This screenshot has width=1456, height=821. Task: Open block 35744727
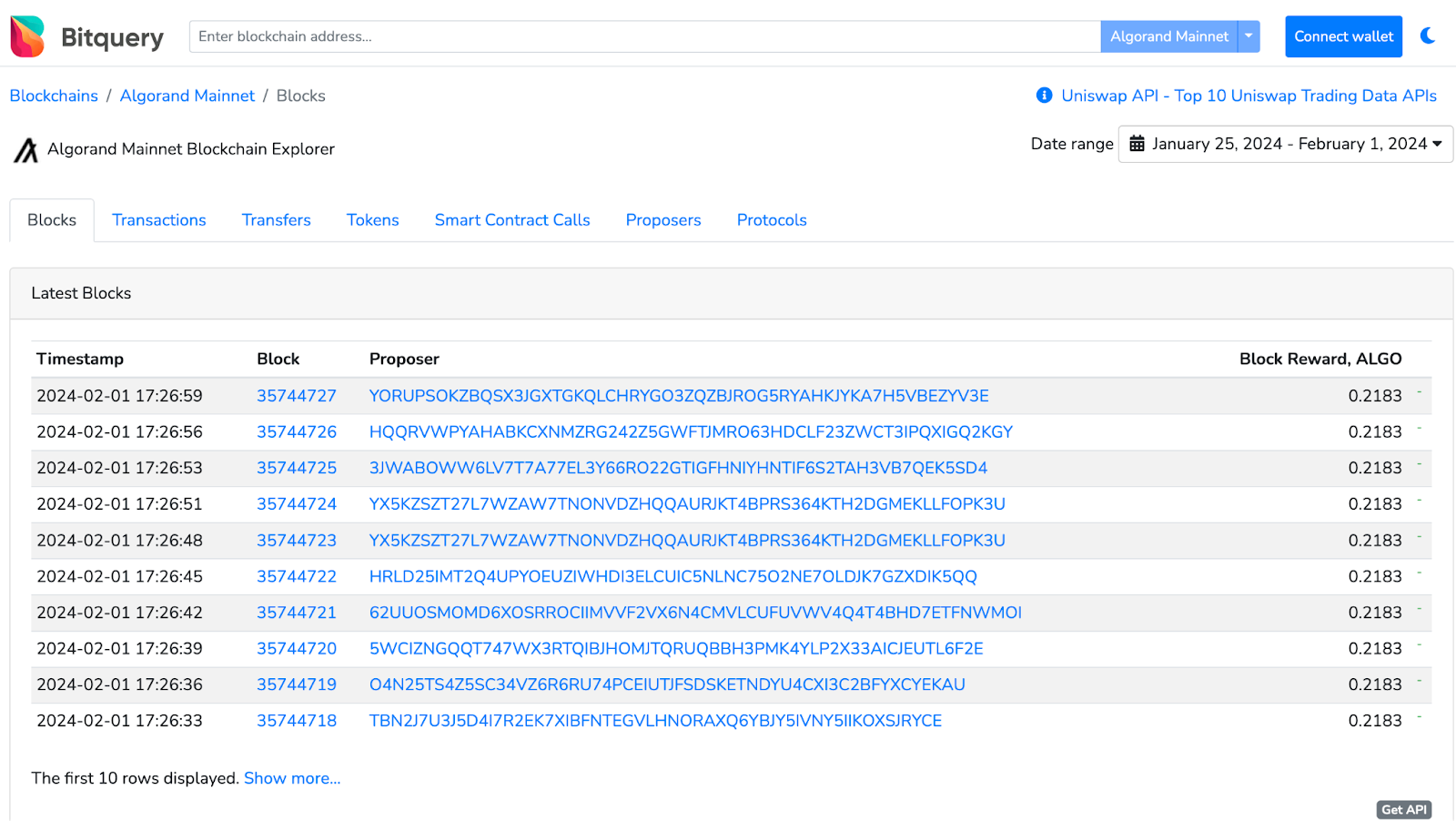(x=297, y=396)
